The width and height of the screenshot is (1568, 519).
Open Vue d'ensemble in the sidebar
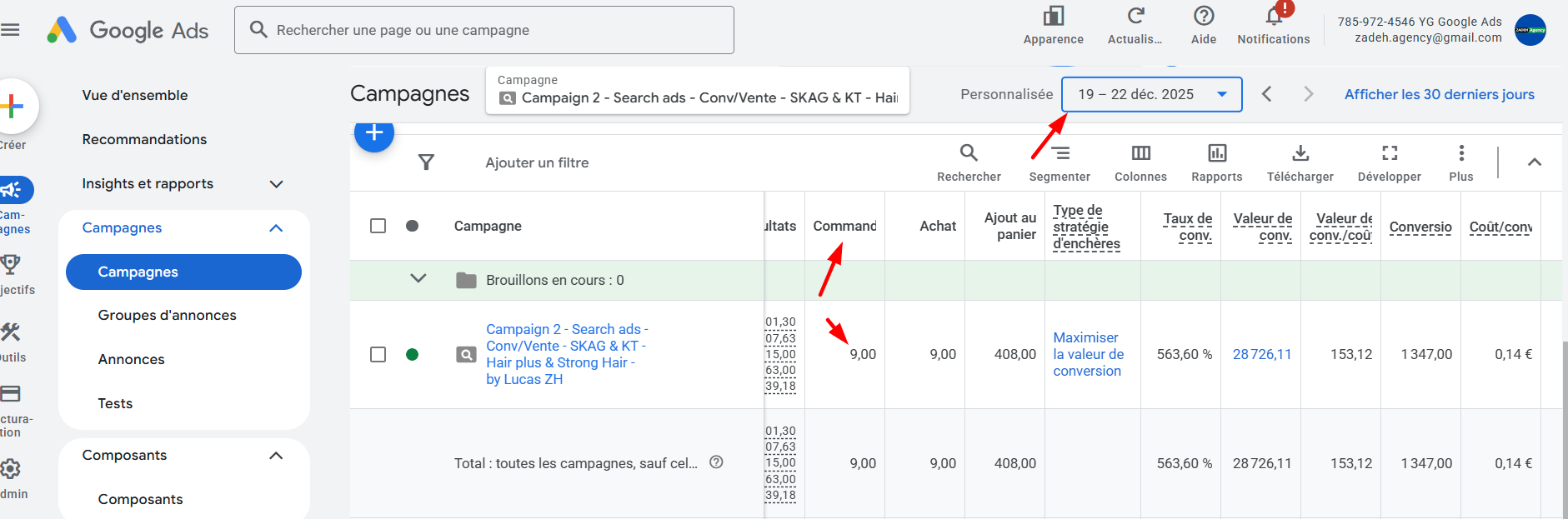(135, 95)
